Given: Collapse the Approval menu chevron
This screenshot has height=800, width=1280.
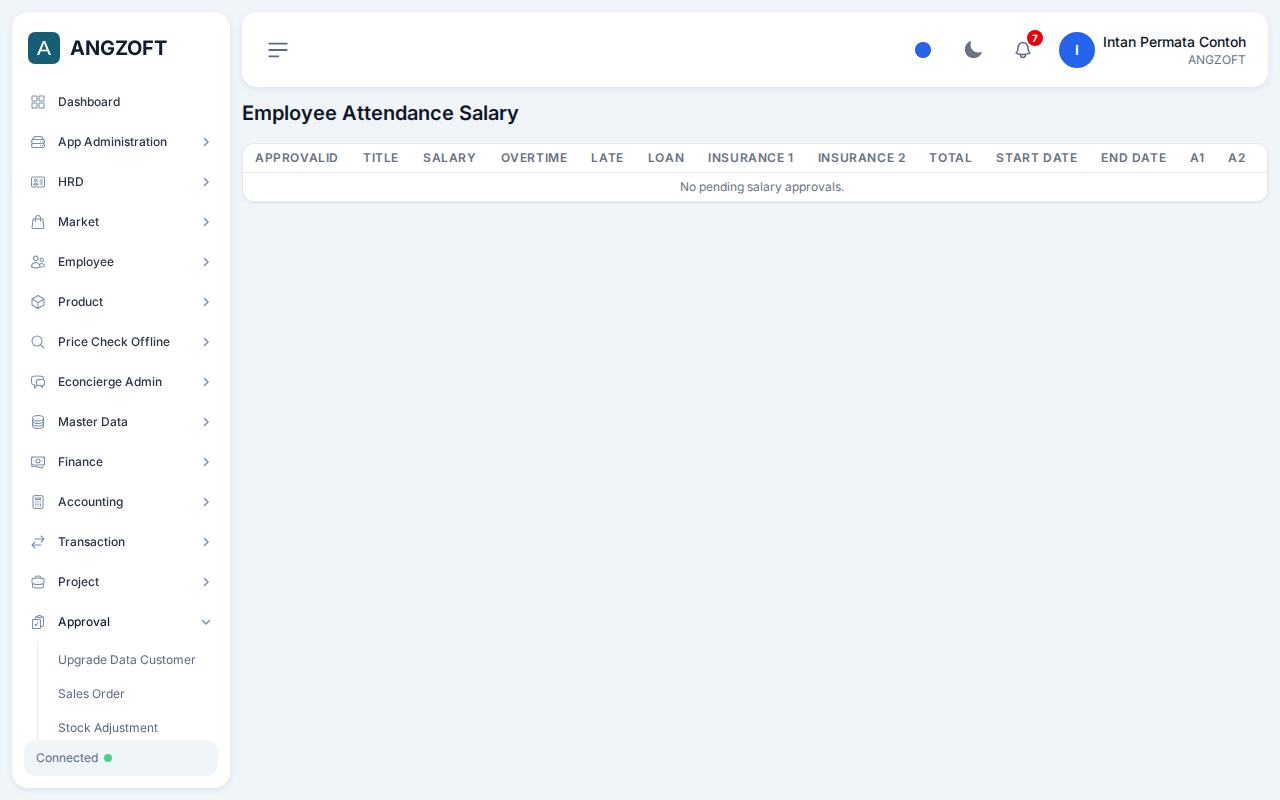Looking at the screenshot, I should (x=206, y=622).
